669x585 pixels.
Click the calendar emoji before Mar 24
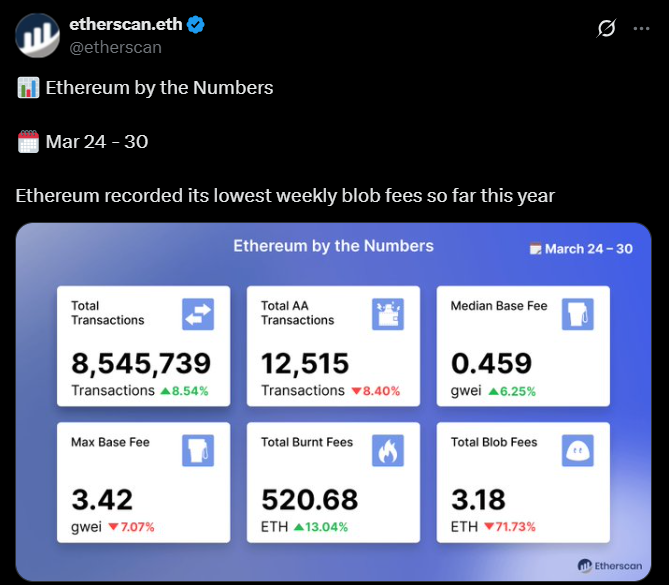point(28,142)
